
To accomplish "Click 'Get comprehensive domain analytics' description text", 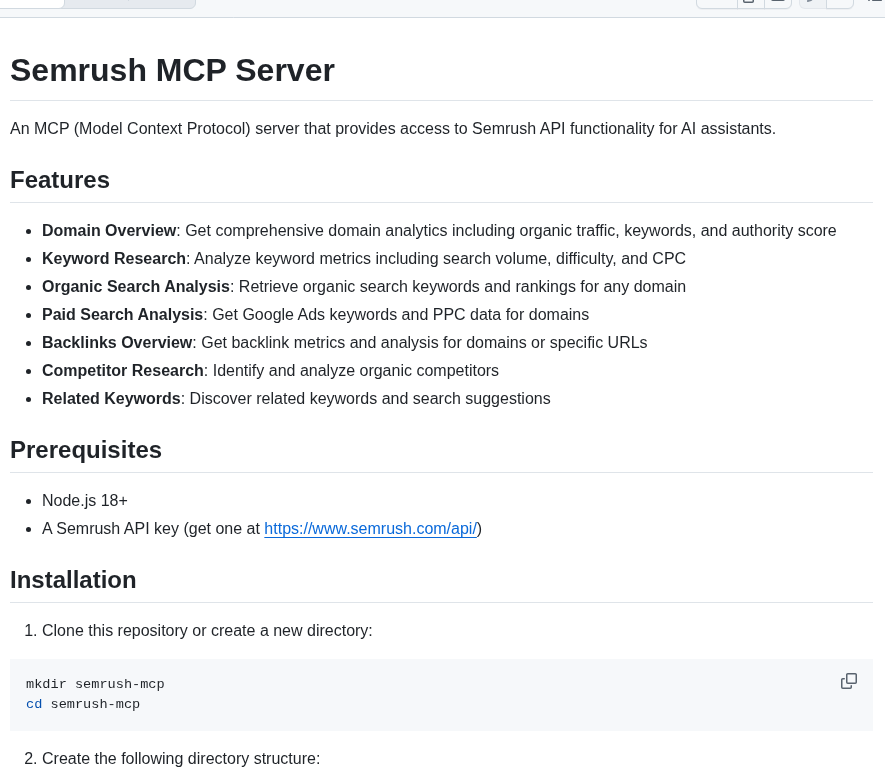I will (x=511, y=231).
